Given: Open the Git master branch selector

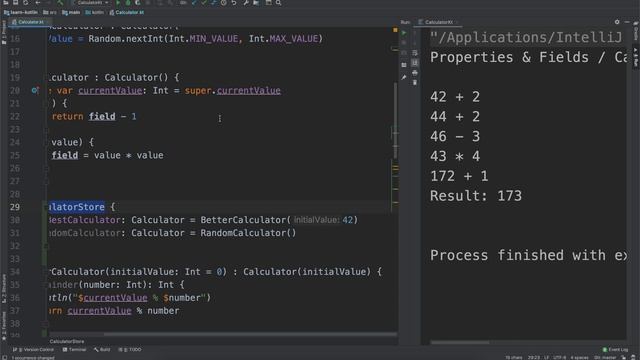Looking at the screenshot, I should click(605, 358).
